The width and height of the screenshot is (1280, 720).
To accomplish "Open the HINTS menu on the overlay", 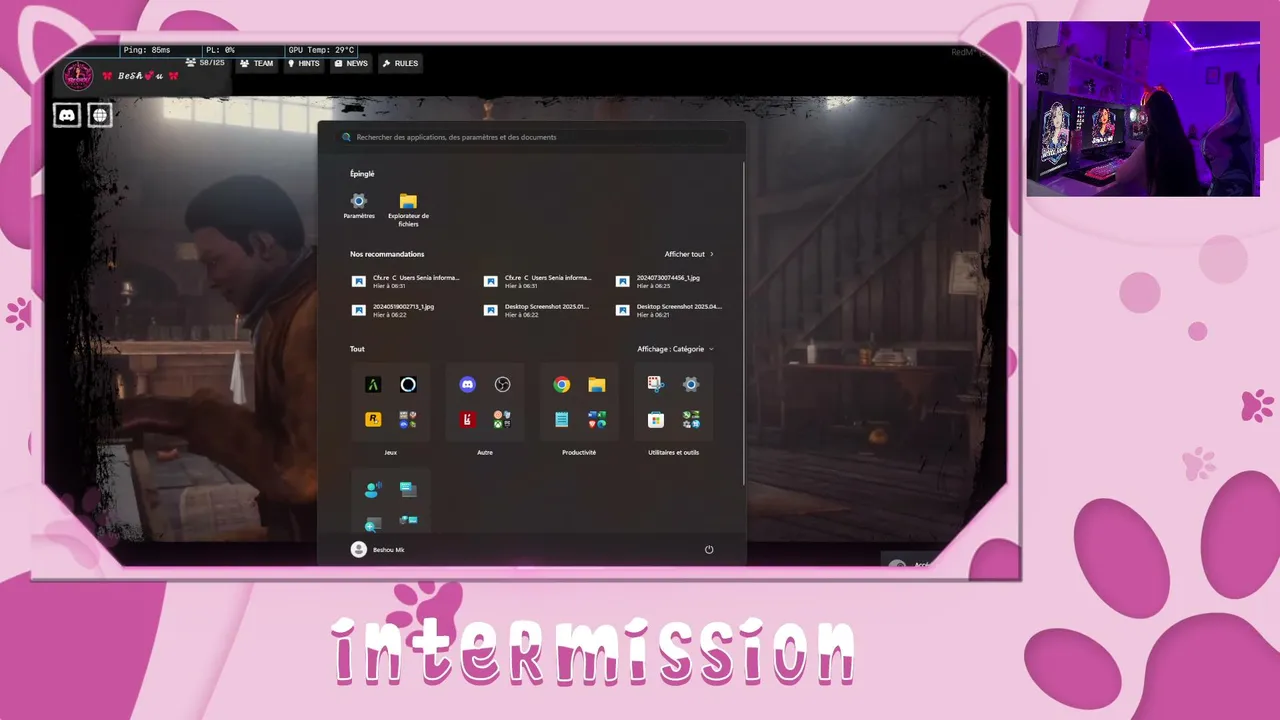I will 303,63.
